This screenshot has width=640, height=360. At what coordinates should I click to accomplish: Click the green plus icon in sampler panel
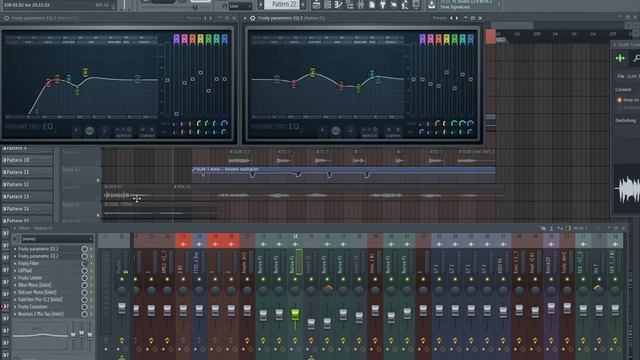620,58
